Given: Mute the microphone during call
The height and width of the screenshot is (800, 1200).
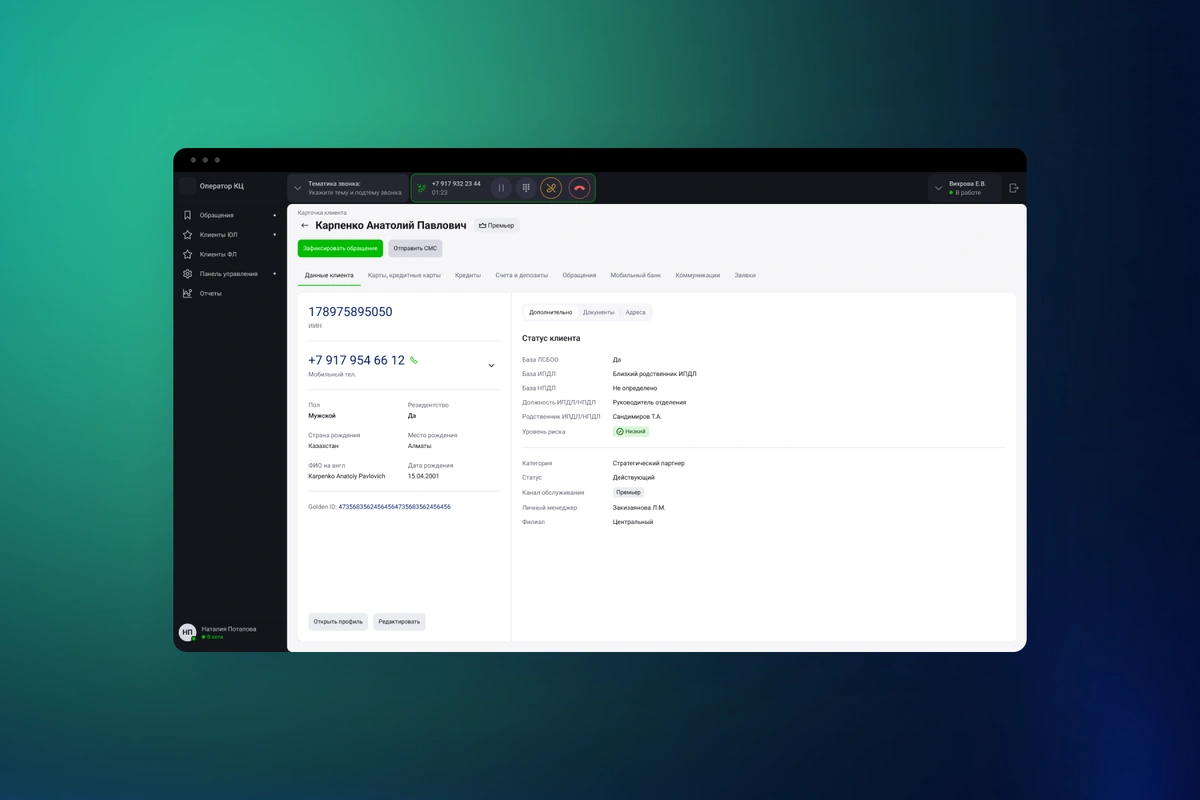Looking at the screenshot, I should click(551, 188).
